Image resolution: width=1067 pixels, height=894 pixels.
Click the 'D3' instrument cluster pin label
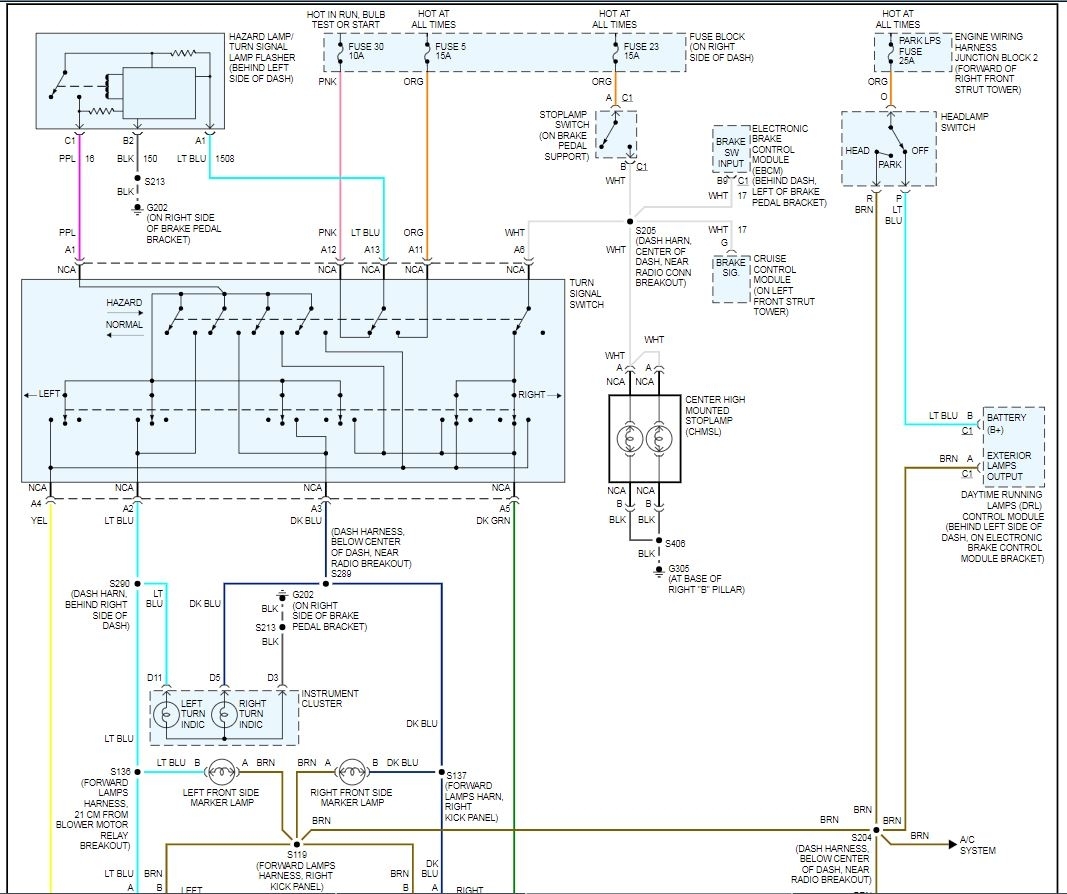(273, 678)
